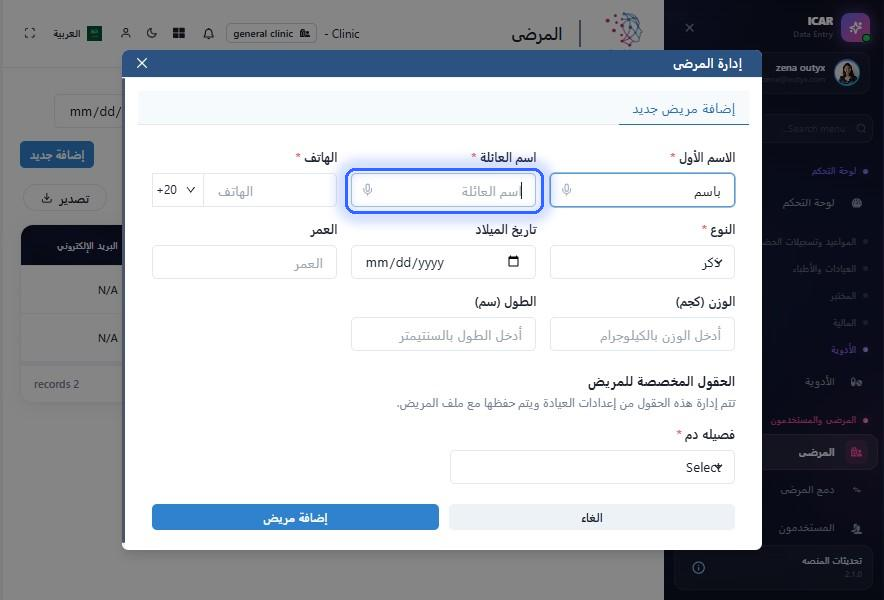Click the المستخدمون users icon in sidebar
This screenshot has width=884, height=600.
point(857,528)
